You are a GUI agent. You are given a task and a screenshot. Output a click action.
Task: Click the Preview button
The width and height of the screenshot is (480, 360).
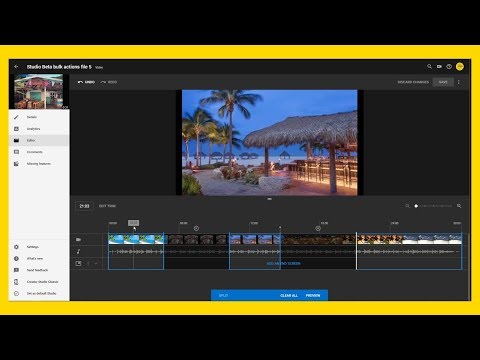(x=313, y=296)
